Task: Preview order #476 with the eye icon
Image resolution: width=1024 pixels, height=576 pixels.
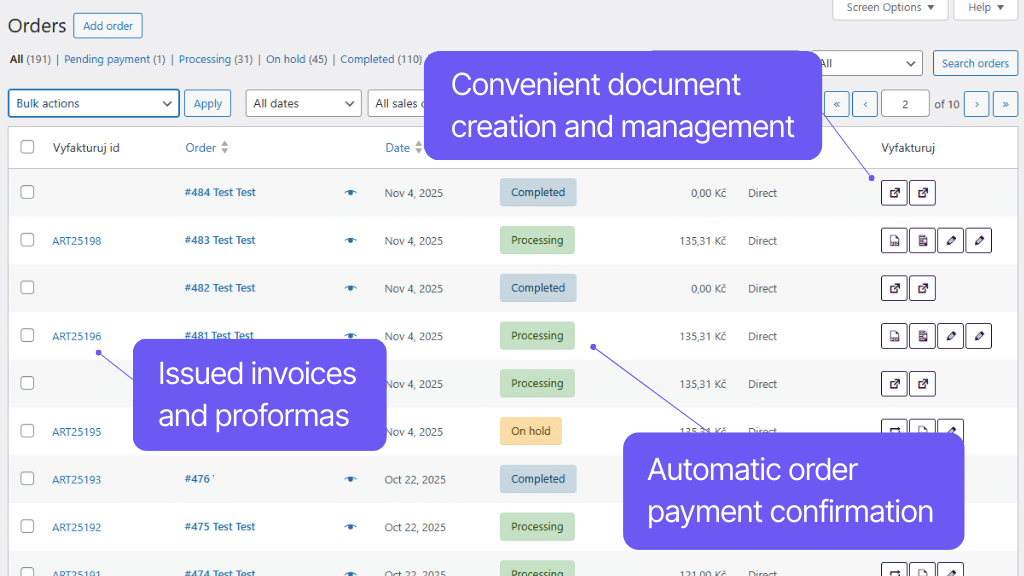Action: click(351, 479)
